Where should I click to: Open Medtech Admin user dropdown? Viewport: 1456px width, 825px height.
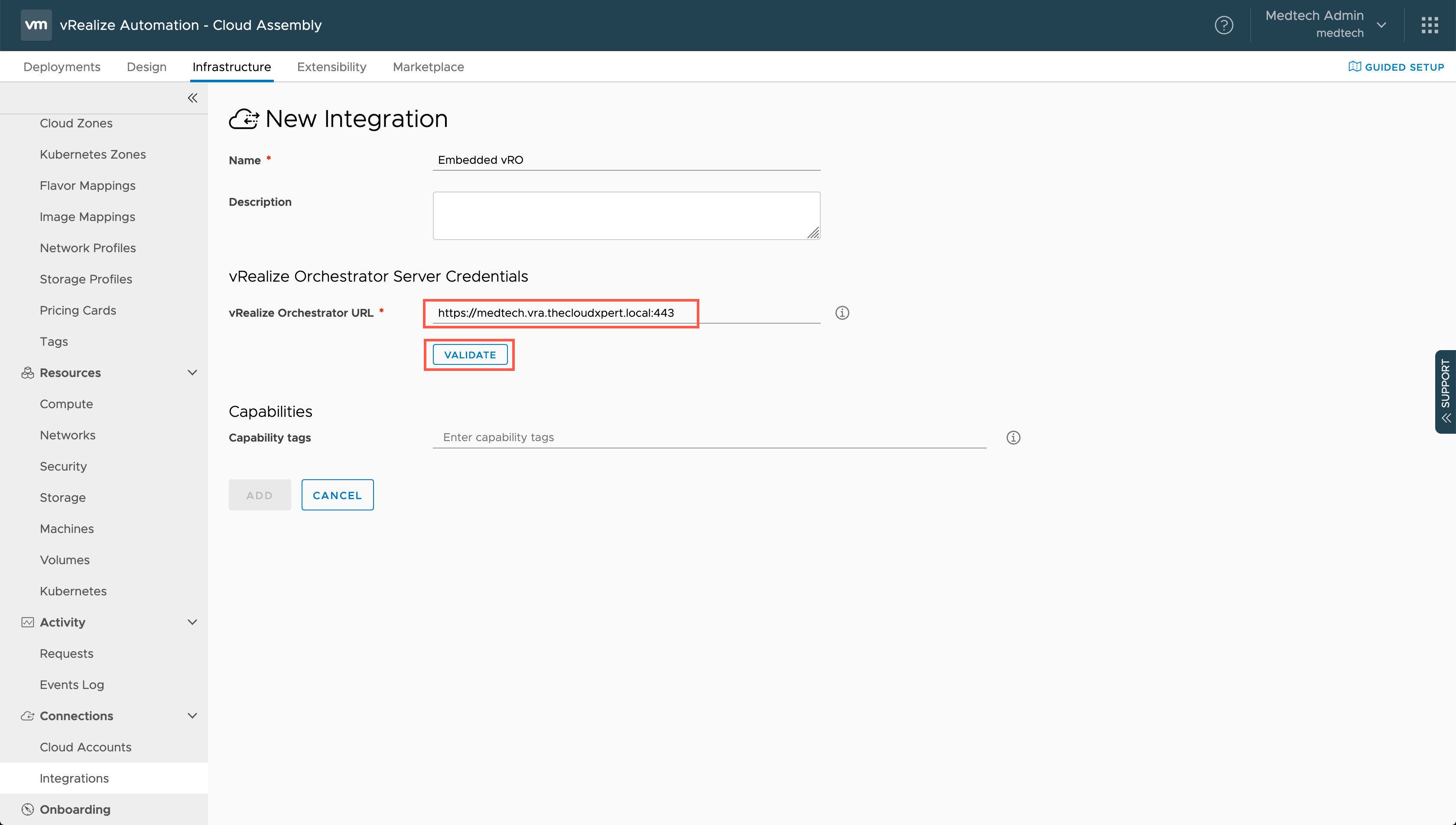tap(1381, 25)
